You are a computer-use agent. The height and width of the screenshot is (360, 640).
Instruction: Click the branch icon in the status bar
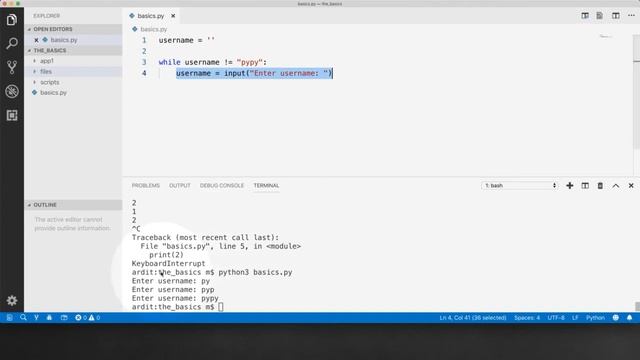[x=36, y=318]
